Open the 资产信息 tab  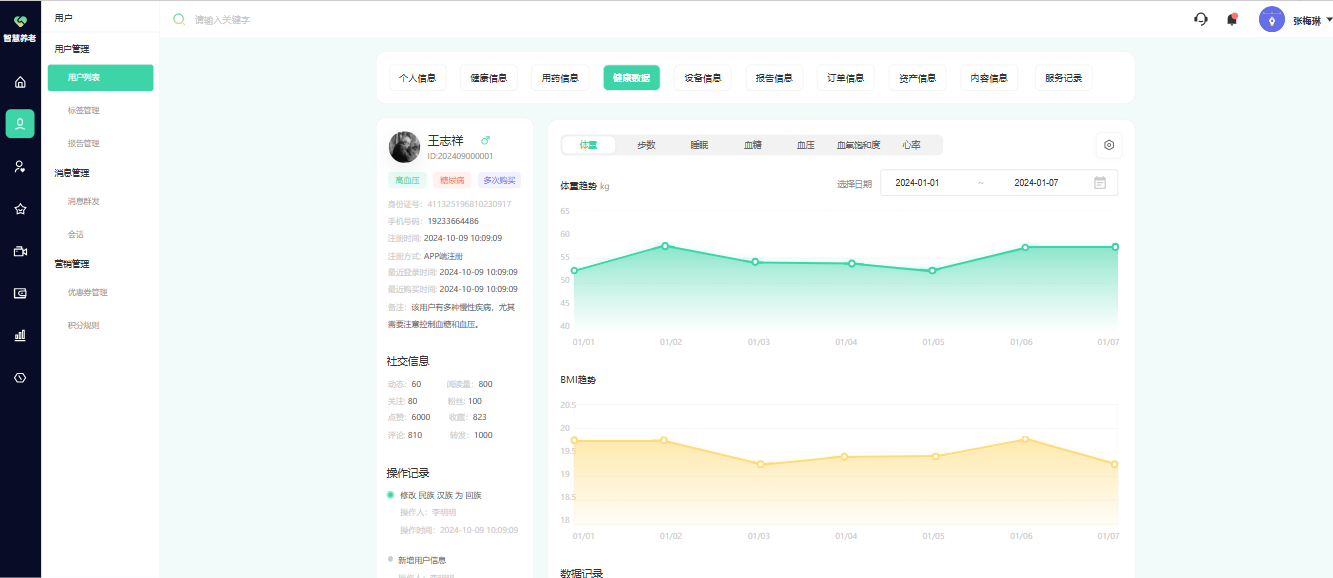917,78
